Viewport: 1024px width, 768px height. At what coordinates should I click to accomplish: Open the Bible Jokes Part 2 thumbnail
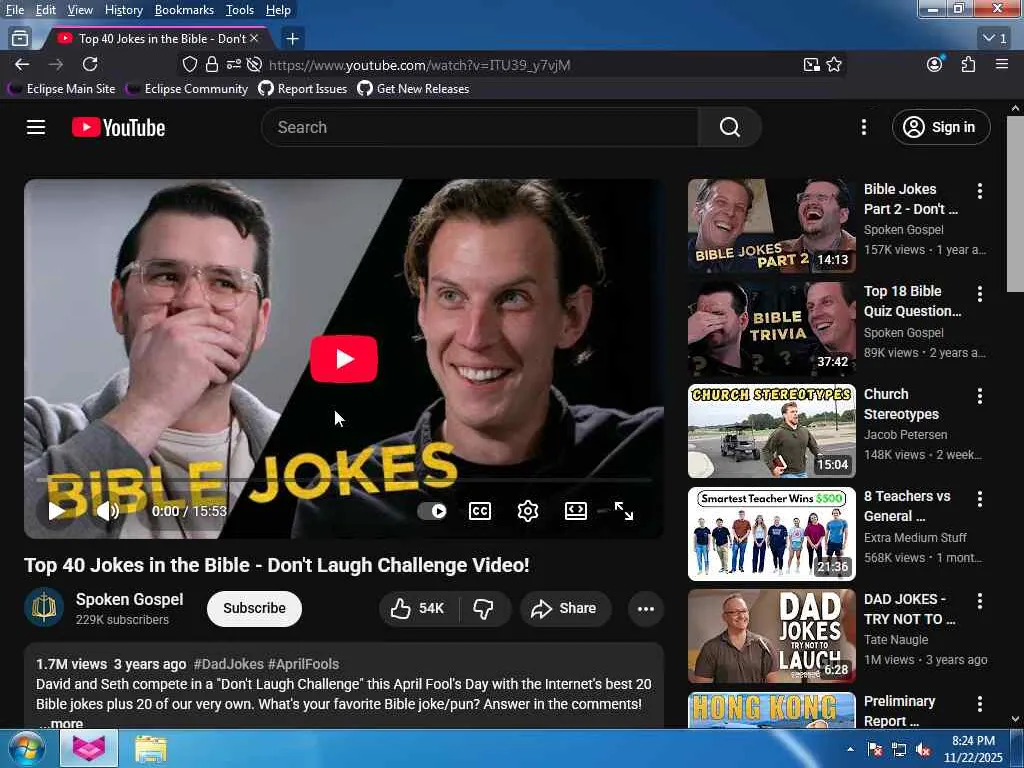click(771, 225)
